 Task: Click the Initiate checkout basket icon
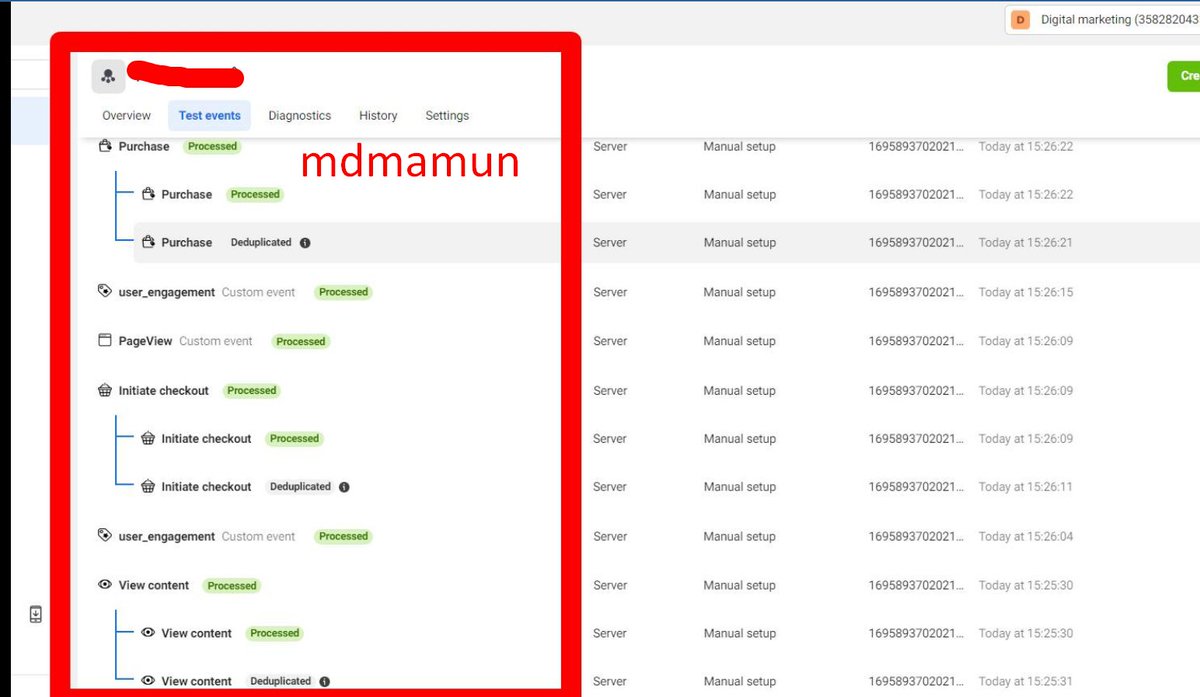[105, 390]
